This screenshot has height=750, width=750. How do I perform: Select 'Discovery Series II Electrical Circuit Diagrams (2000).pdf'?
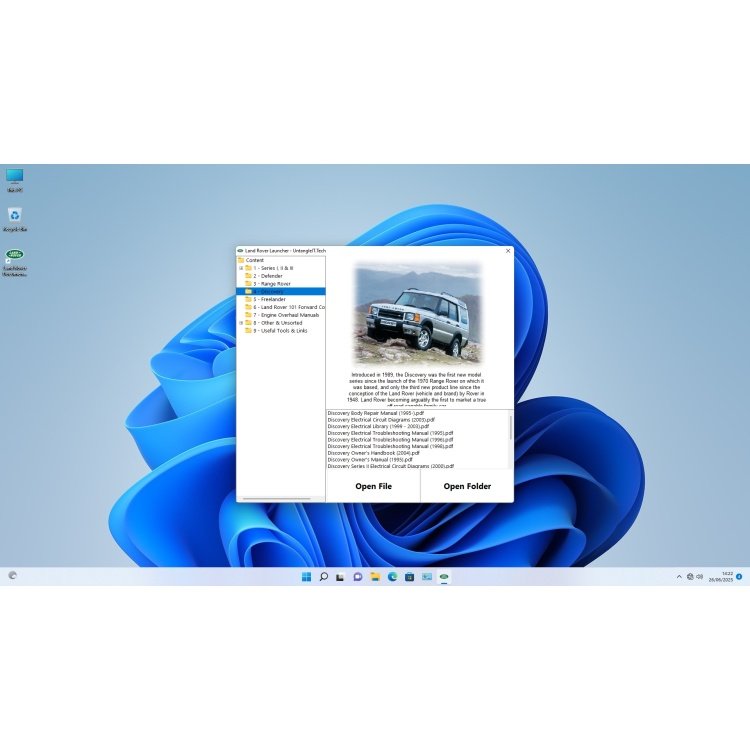pos(391,466)
